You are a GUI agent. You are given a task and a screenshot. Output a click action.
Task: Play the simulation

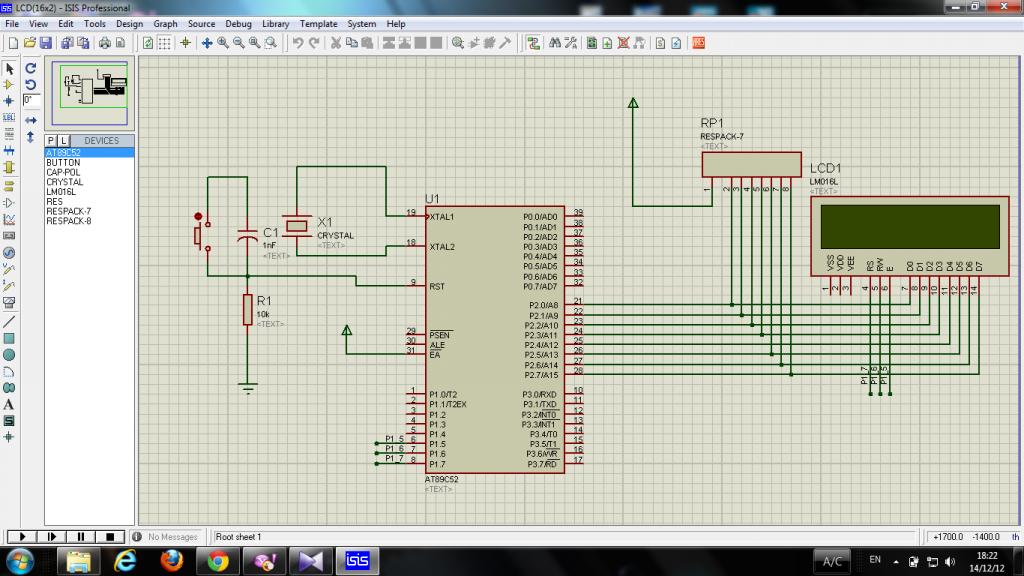pos(22,537)
